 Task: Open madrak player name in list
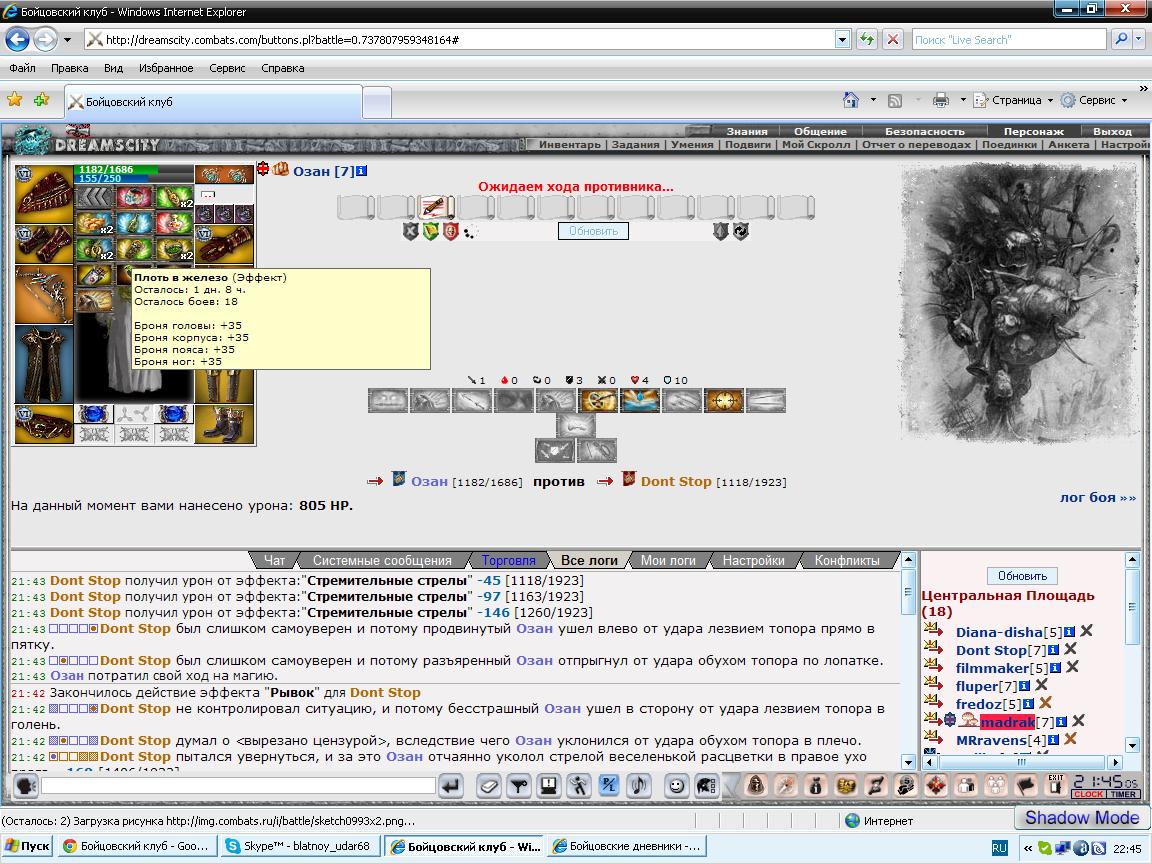click(1007, 722)
